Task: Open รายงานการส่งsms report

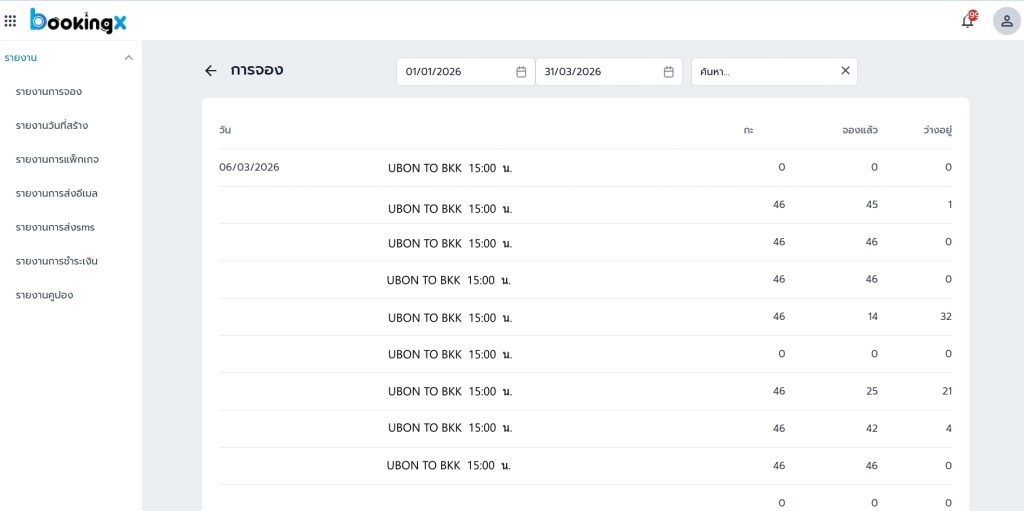Action: click(x=55, y=227)
